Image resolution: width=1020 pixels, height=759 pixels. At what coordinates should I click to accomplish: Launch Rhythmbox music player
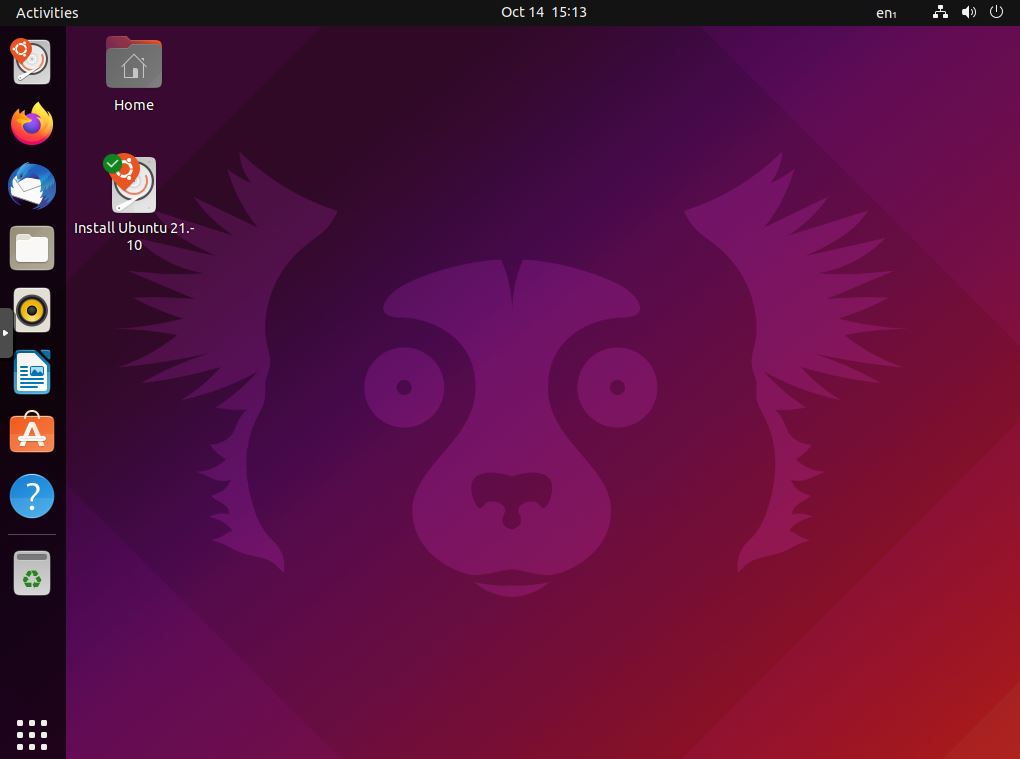[x=32, y=310]
